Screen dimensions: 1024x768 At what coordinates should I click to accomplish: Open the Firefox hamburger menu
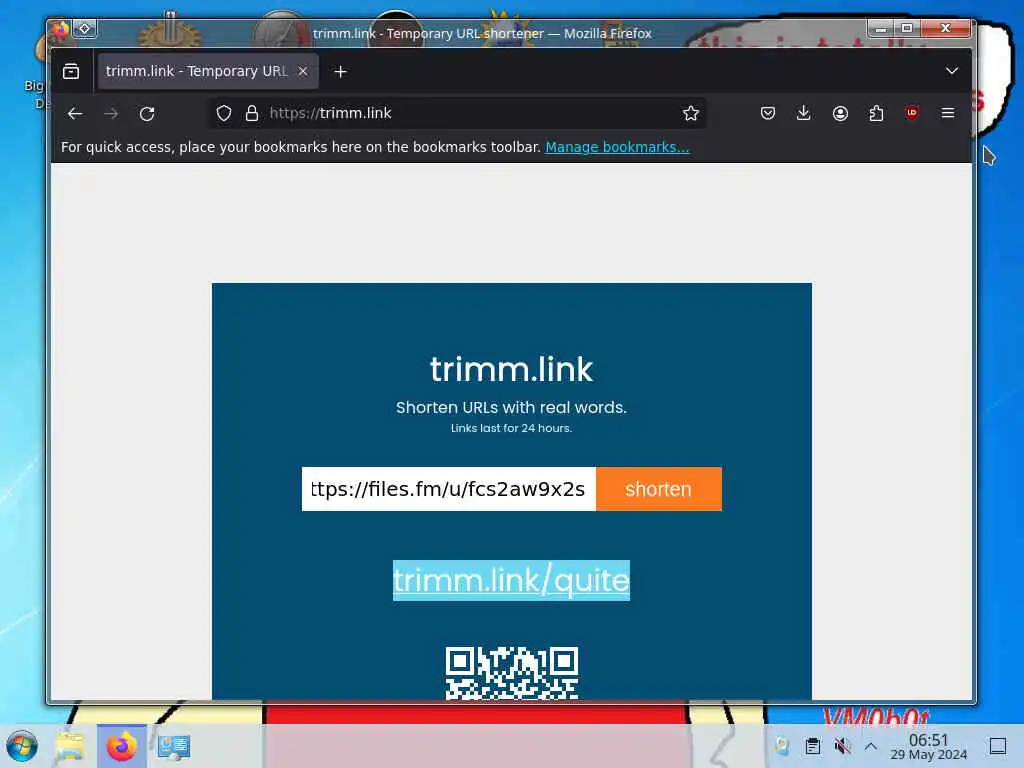click(948, 113)
